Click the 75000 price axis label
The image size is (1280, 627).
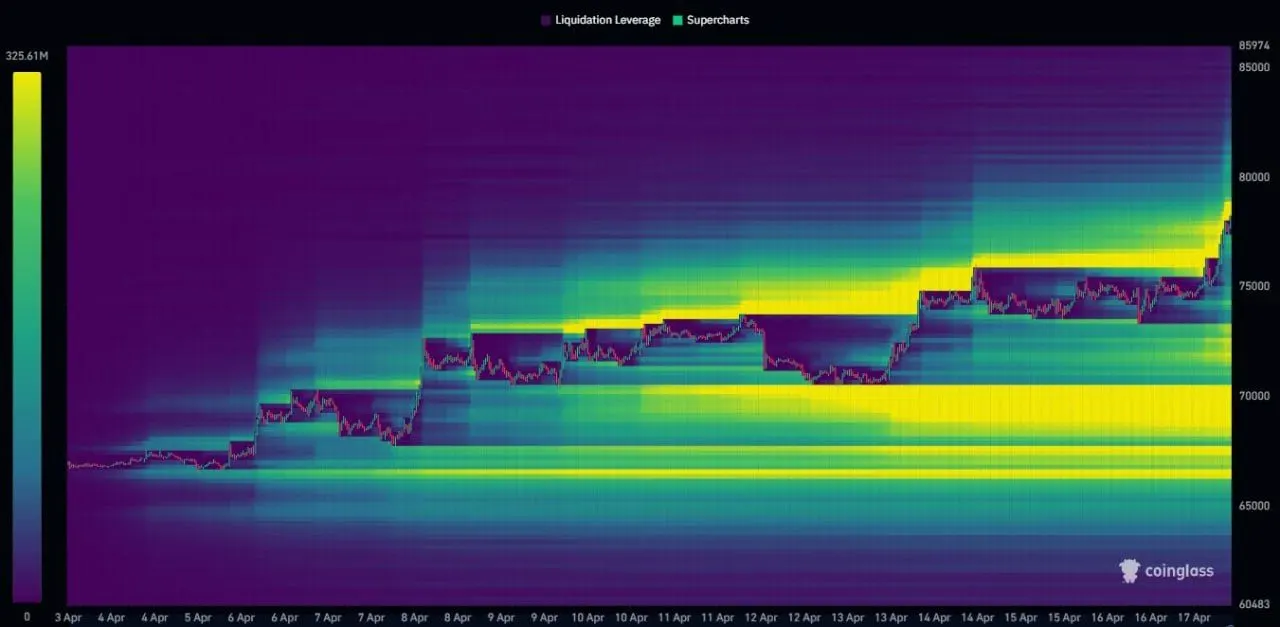coord(1254,286)
